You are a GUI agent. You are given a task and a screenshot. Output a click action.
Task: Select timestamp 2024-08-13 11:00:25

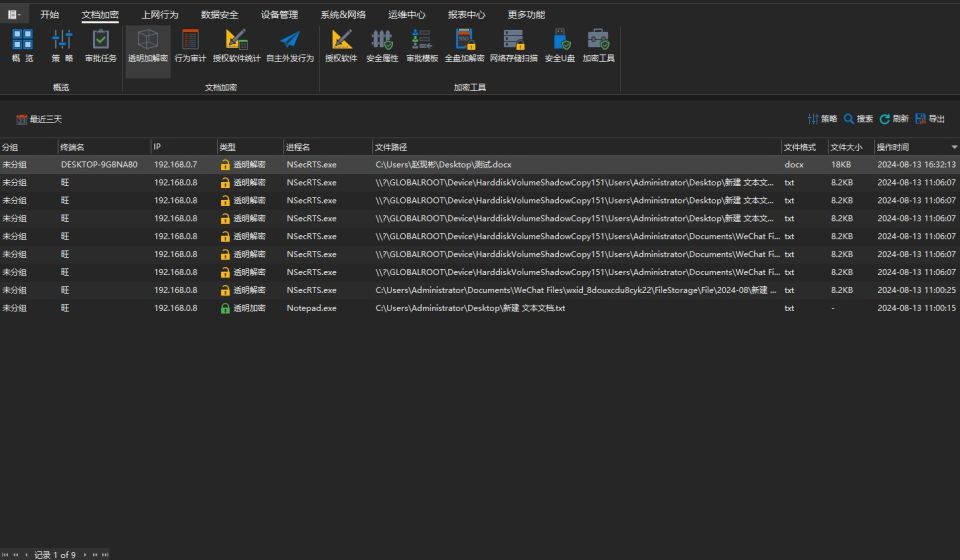point(917,290)
